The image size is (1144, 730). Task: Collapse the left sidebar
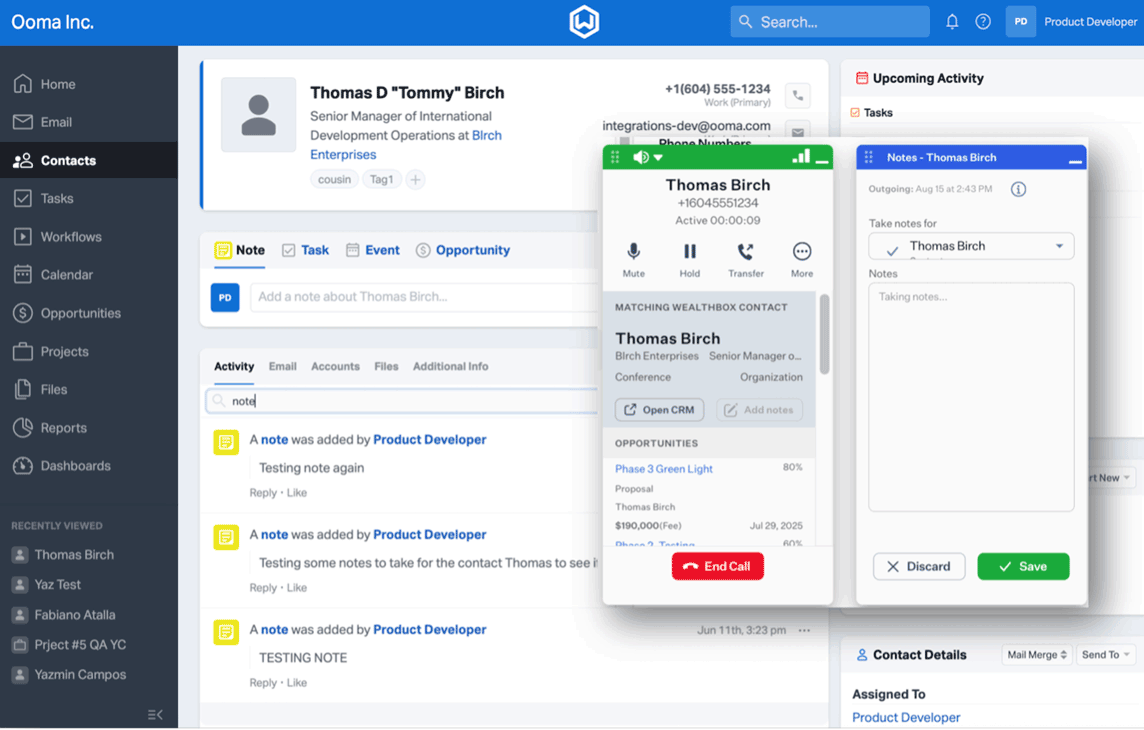click(x=155, y=714)
